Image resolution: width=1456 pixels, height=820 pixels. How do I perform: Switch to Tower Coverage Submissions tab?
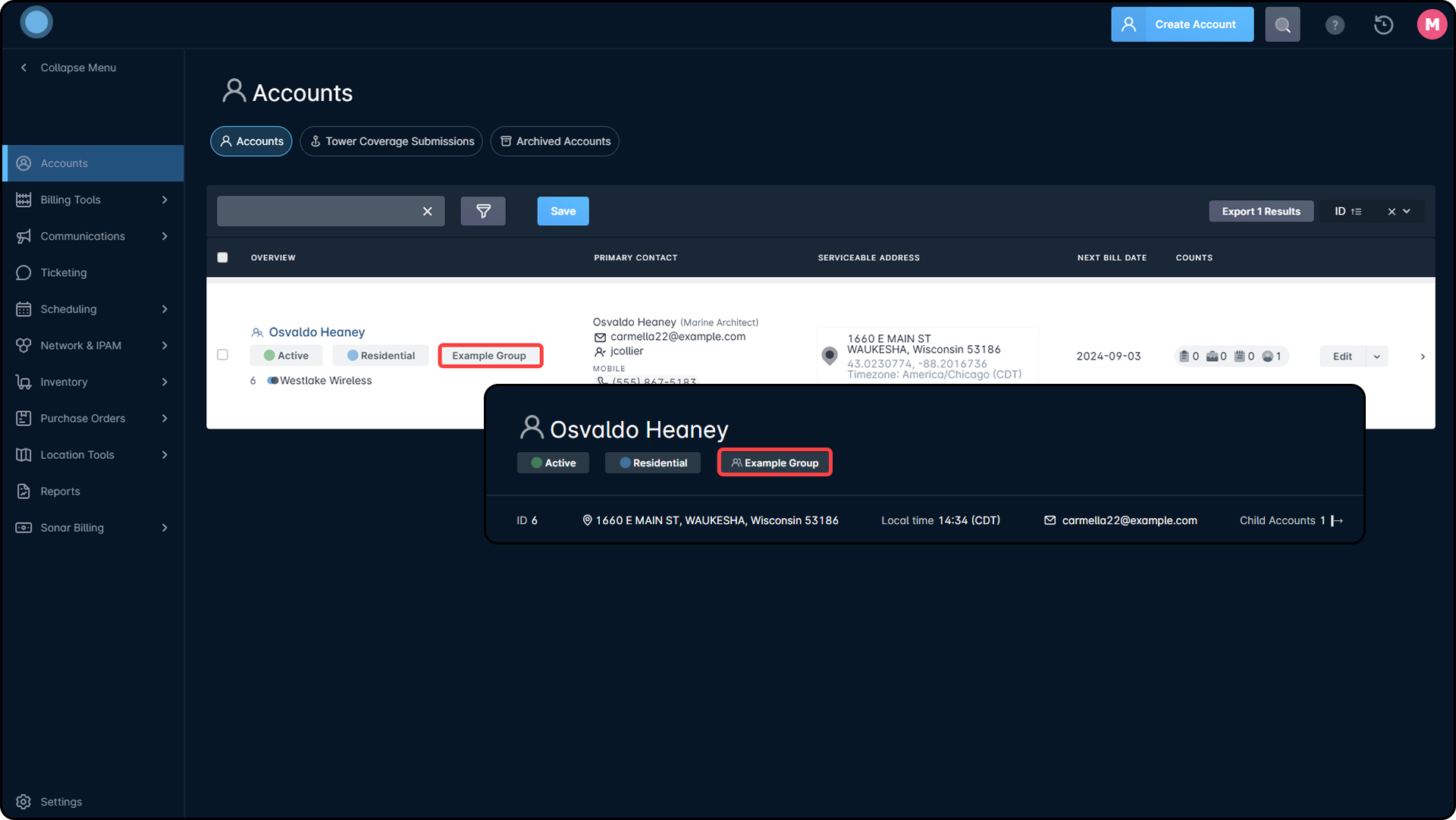(x=391, y=141)
